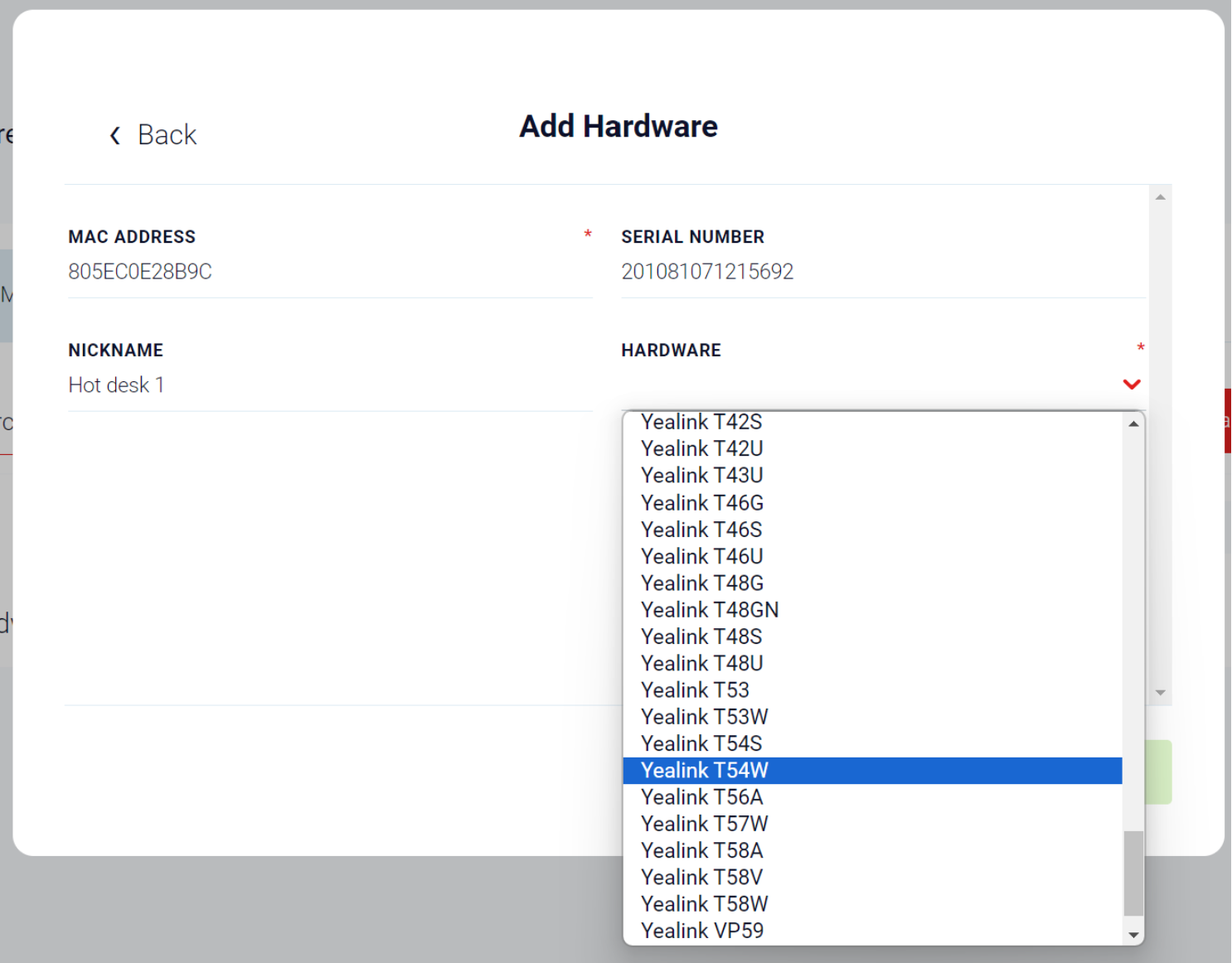Select the Yealink T48GN entry
The height and width of the screenshot is (963, 1232).
point(872,609)
